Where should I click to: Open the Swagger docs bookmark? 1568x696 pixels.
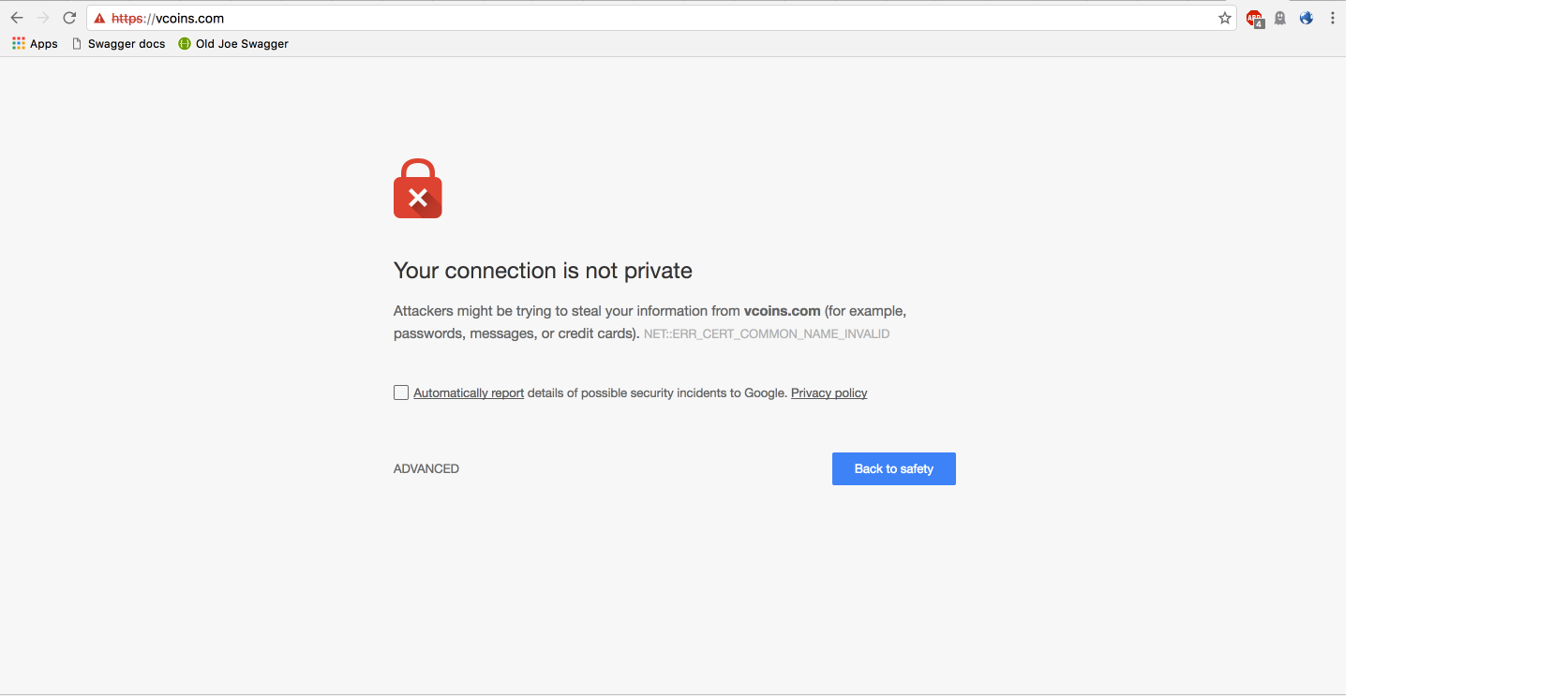[118, 44]
